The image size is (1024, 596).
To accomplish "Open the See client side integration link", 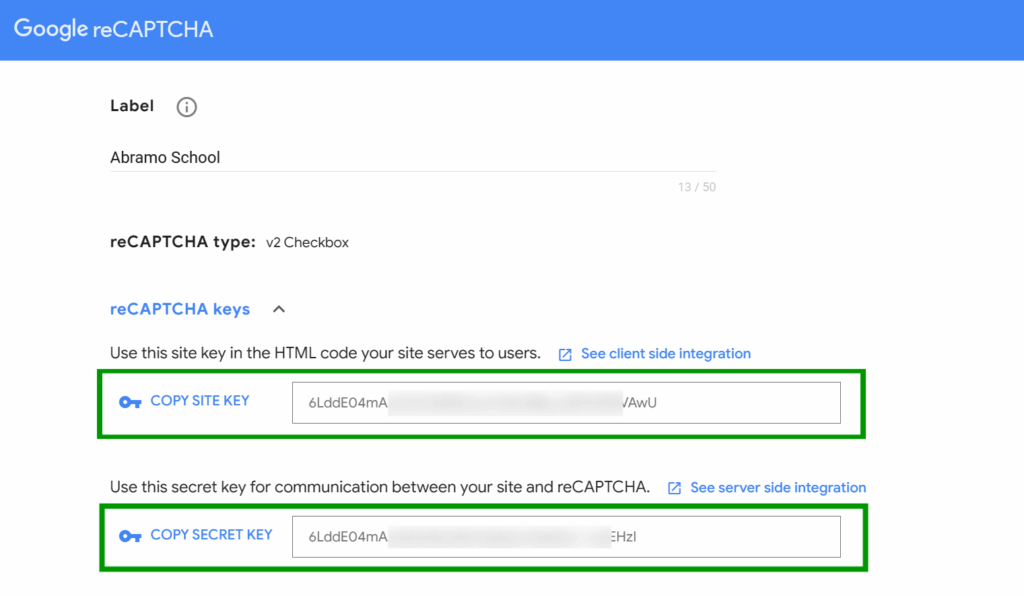I will click(x=664, y=353).
